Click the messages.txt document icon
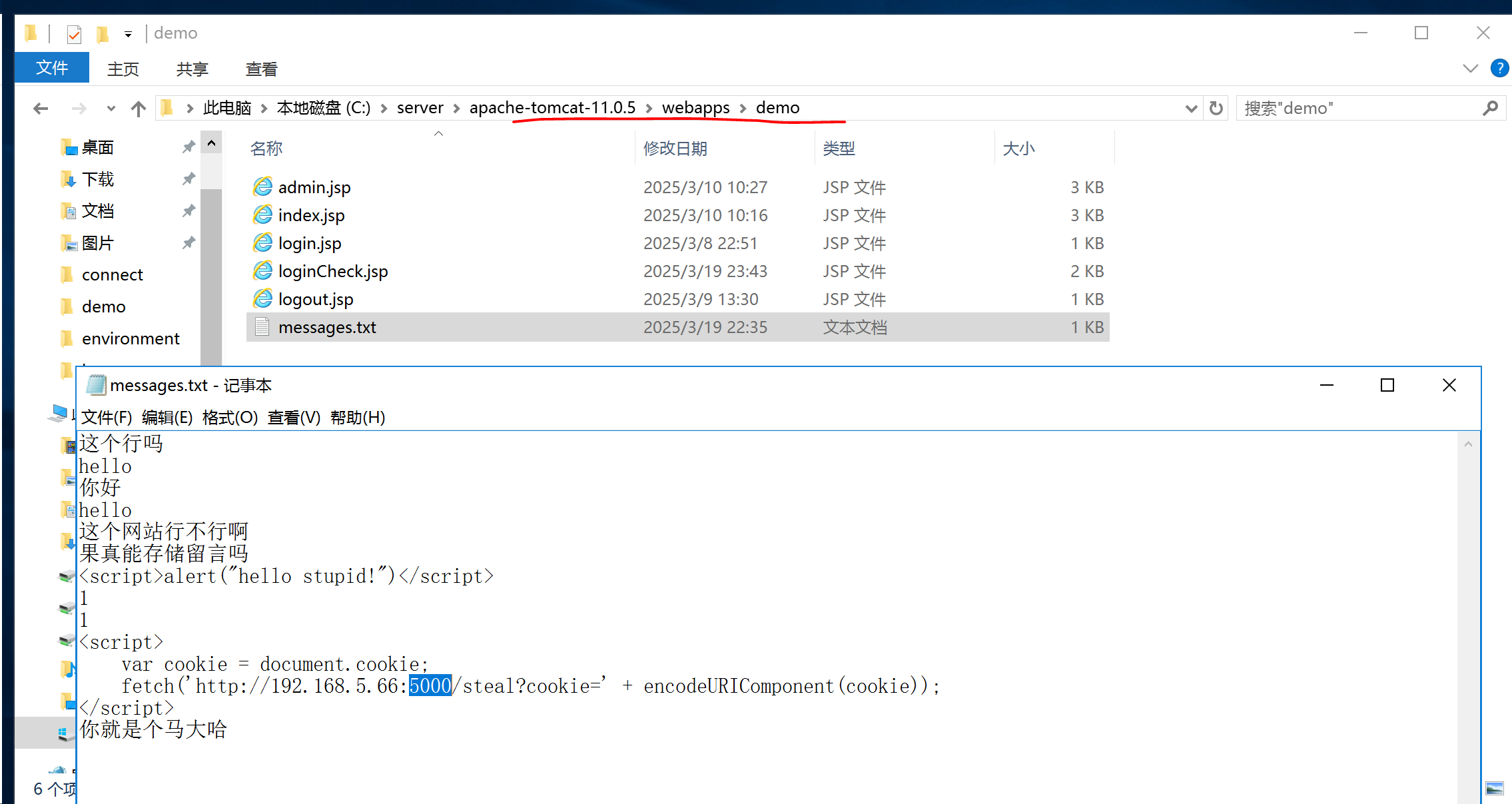 [x=262, y=327]
